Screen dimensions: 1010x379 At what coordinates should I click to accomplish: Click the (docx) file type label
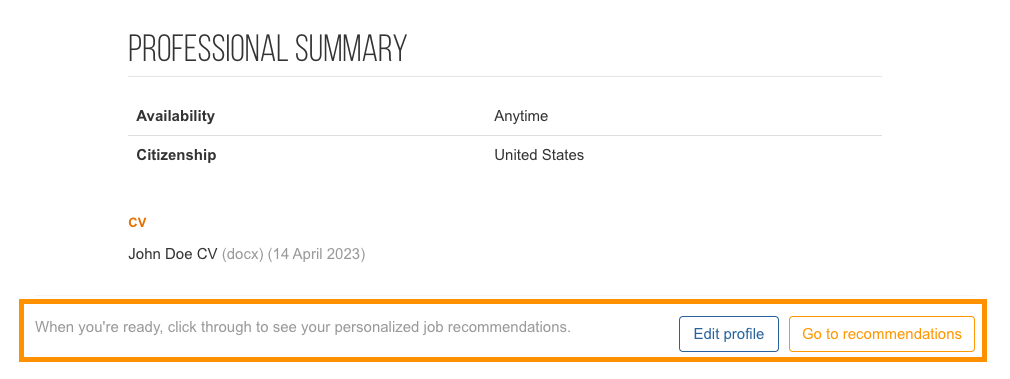tap(243, 254)
